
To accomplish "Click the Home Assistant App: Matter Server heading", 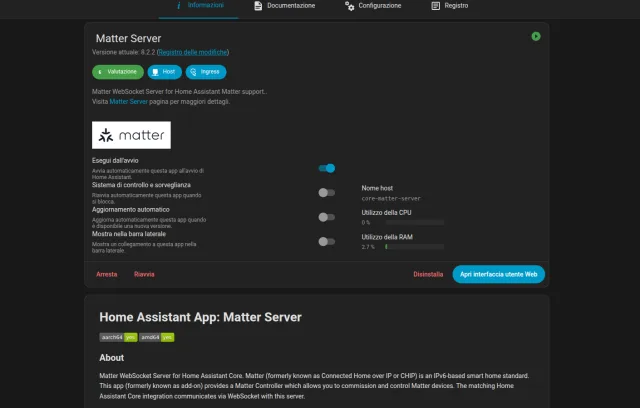I will click(200, 317).
